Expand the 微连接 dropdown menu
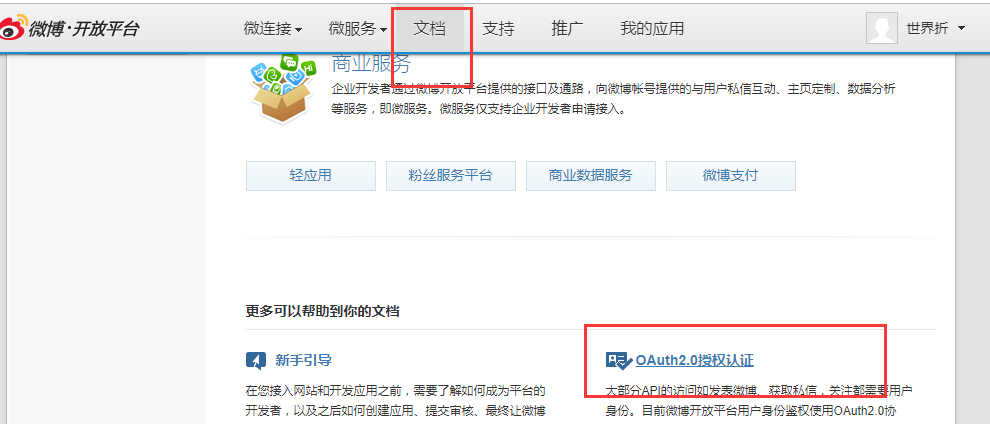 click(x=273, y=28)
